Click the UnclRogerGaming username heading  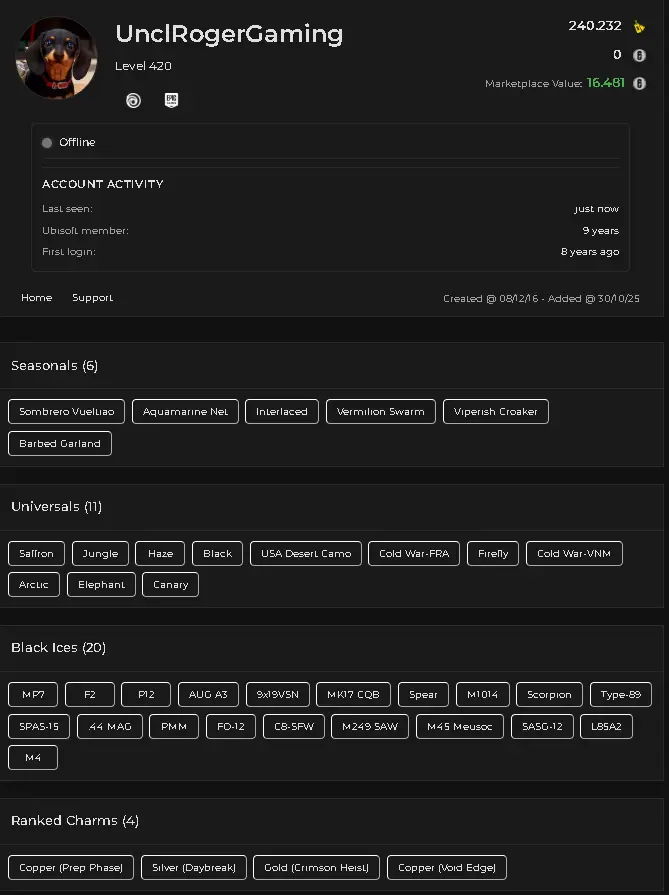[229, 34]
